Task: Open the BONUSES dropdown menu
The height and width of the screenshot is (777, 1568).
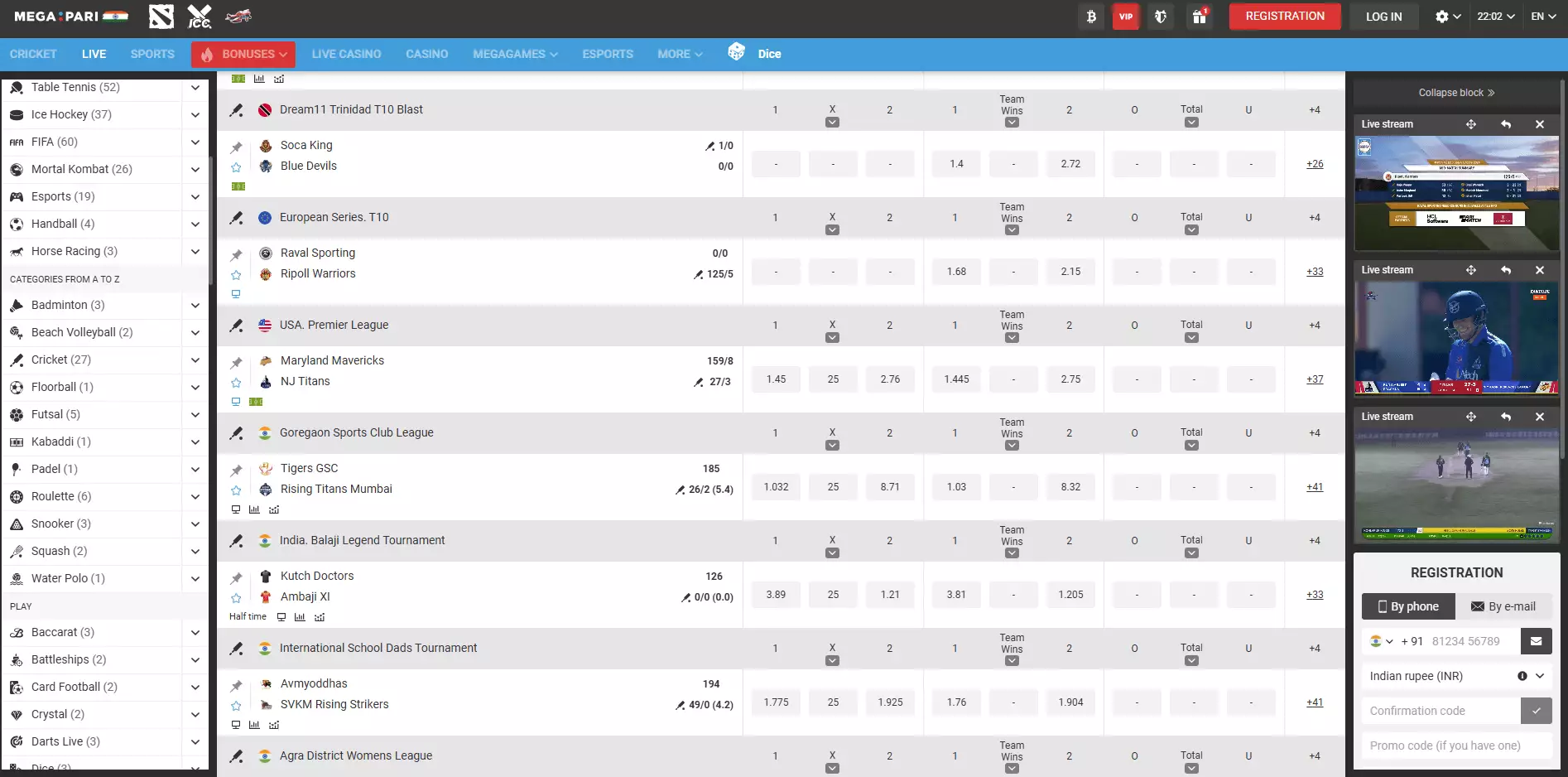Action: [243, 54]
